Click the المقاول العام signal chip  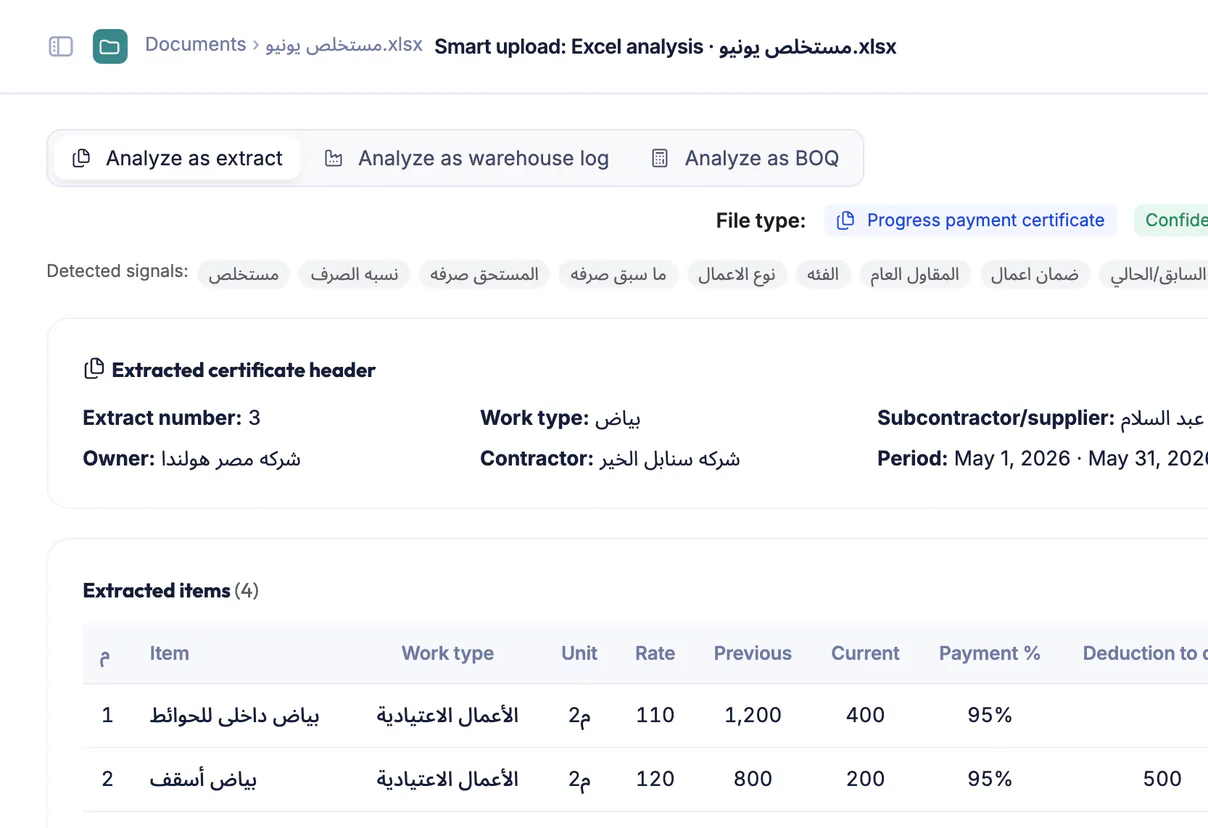[x=915, y=274]
